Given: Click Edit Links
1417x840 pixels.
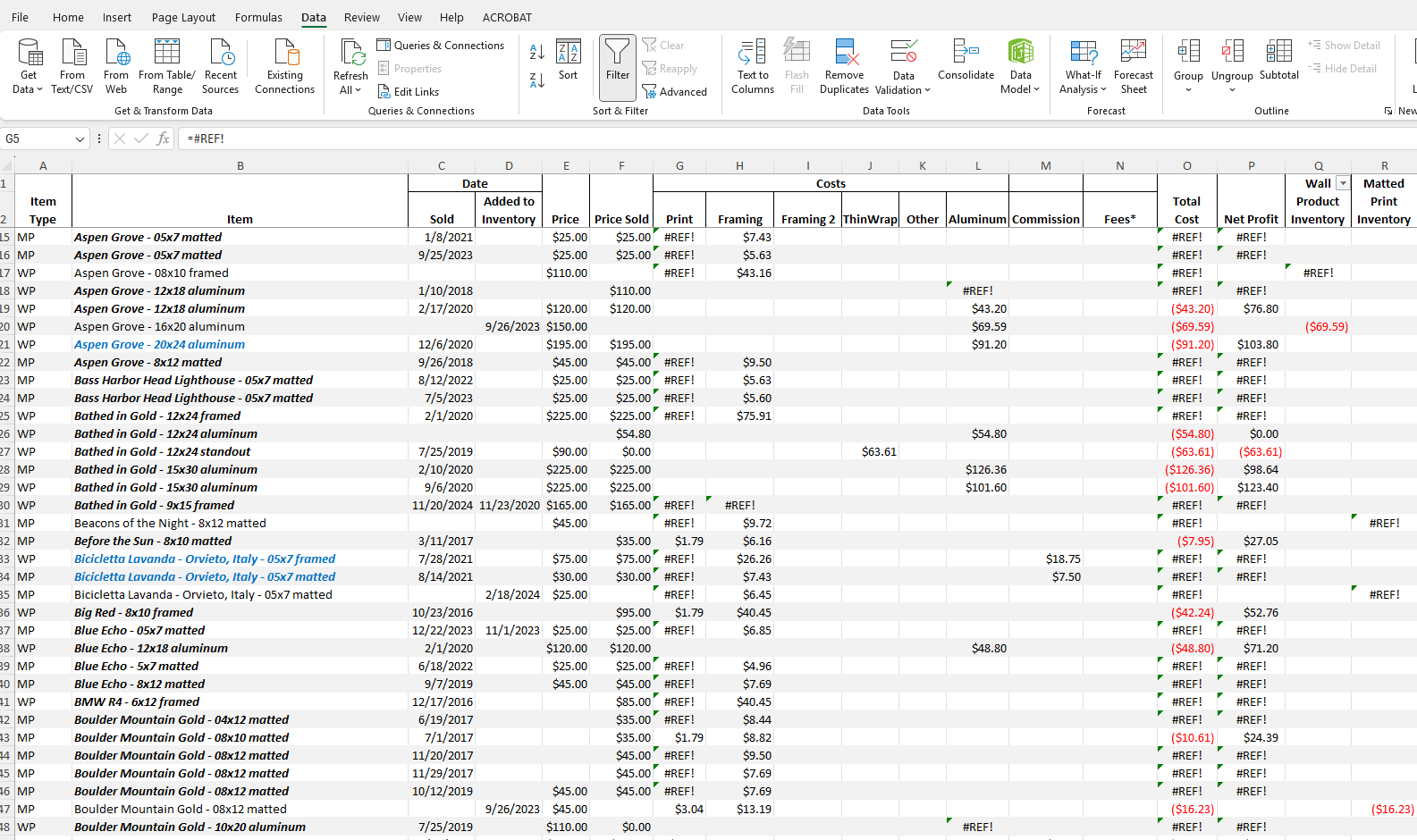Looking at the screenshot, I should (x=409, y=92).
